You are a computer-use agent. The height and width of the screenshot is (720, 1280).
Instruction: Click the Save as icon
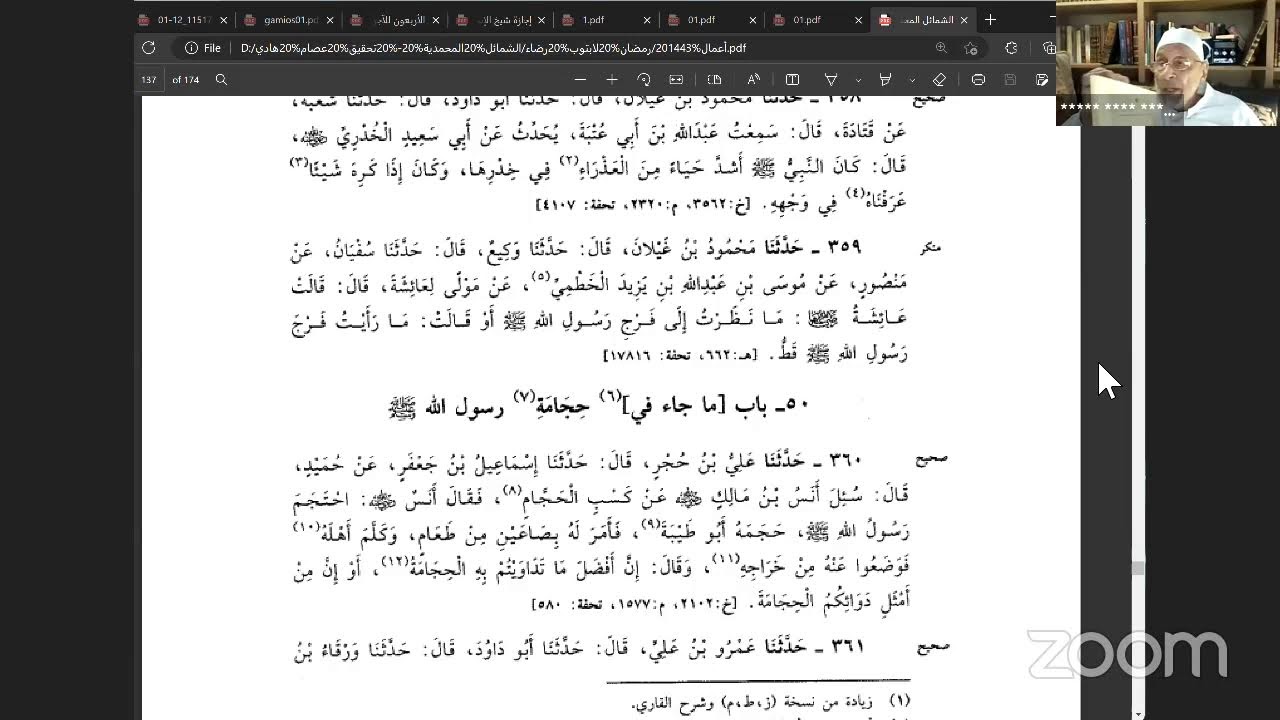[1042, 80]
